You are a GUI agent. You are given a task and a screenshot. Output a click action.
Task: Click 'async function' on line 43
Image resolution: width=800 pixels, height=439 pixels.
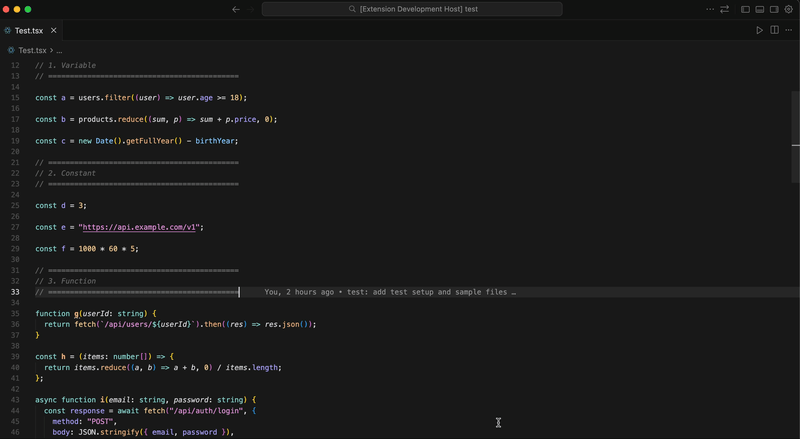tap(65, 400)
